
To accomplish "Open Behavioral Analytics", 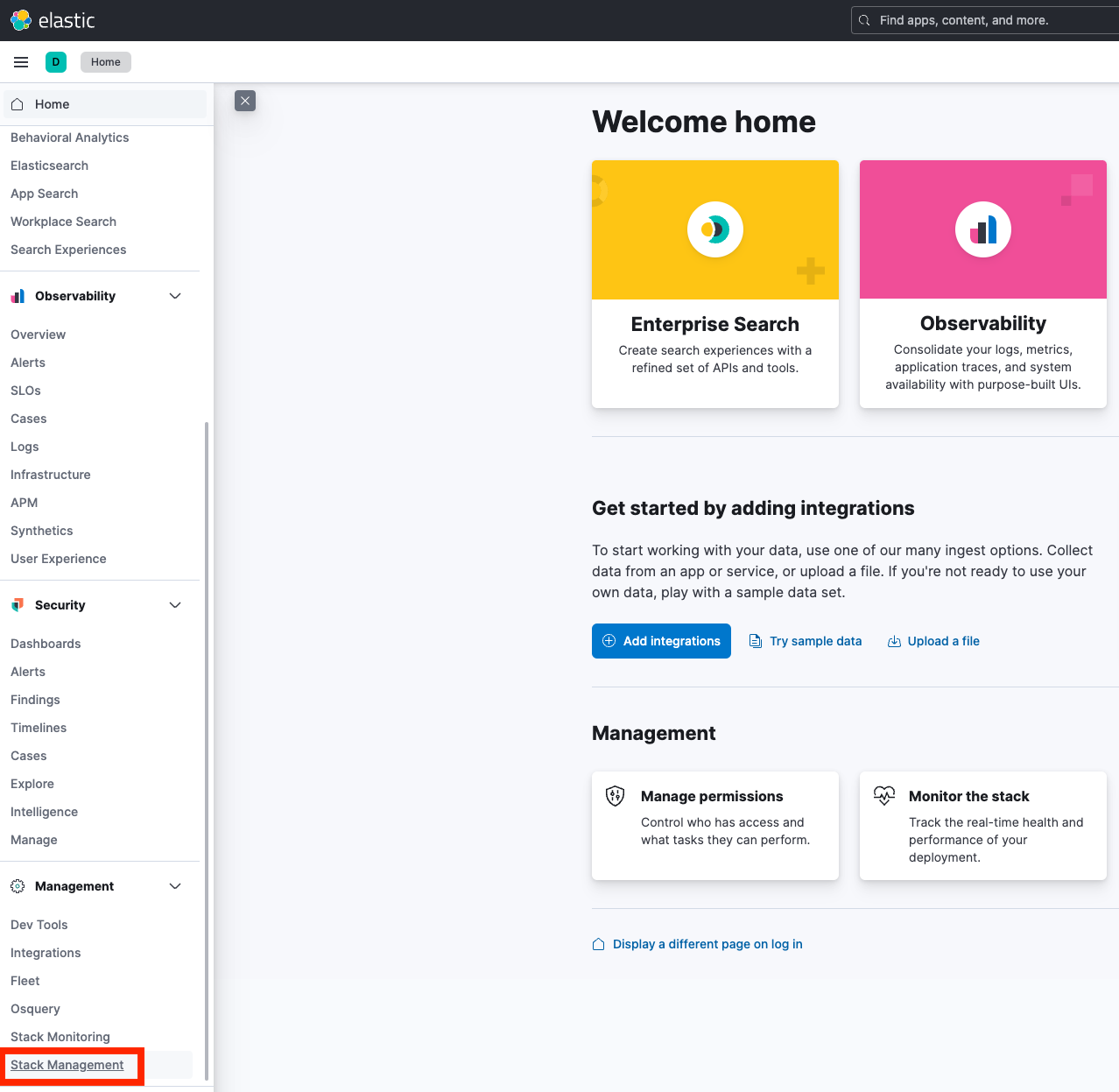I will (x=70, y=137).
